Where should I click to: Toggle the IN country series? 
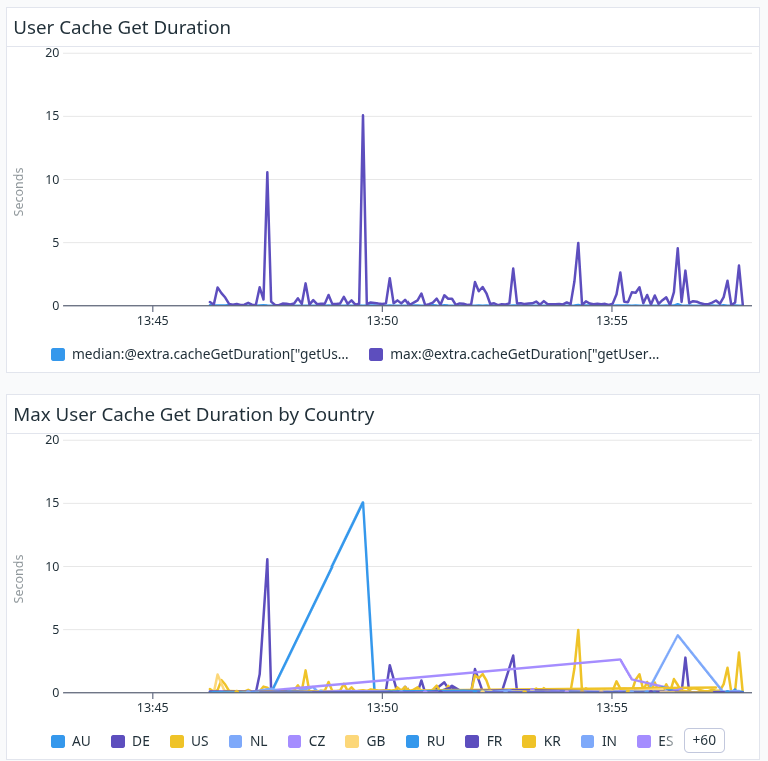(600, 741)
